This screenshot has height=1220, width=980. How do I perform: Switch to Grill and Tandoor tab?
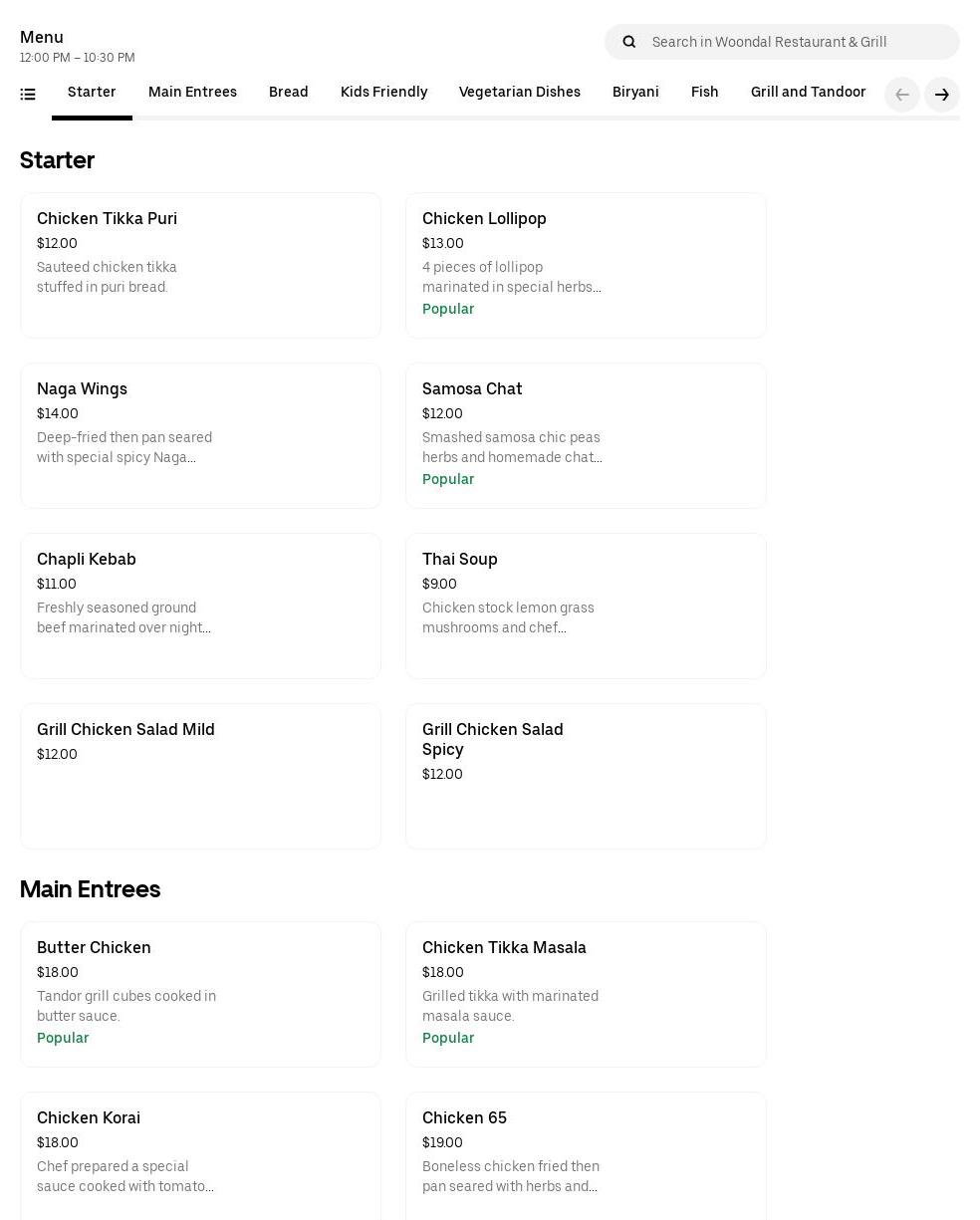[x=808, y=93]
